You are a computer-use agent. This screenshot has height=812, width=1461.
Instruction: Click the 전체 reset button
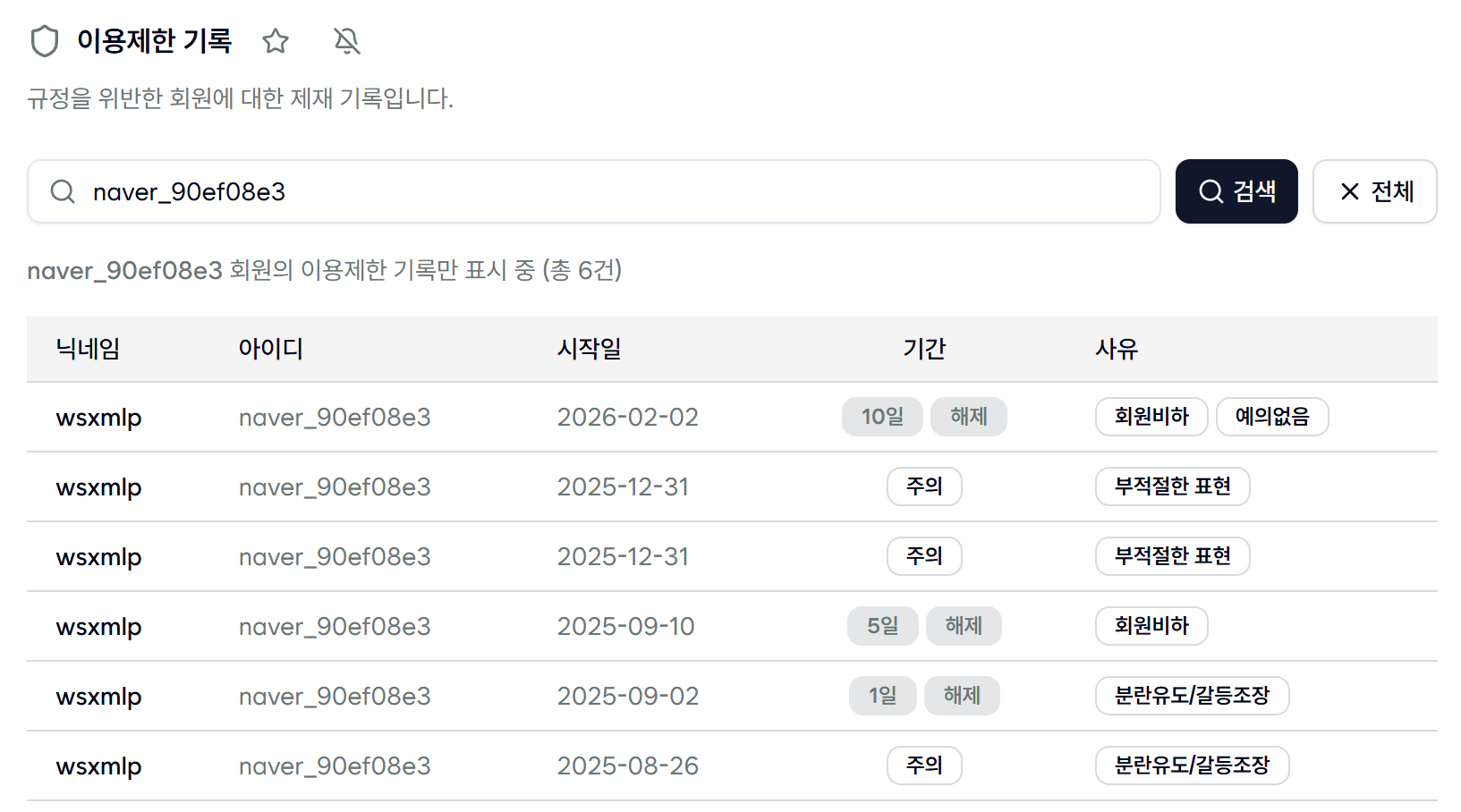coord(1375,191)
